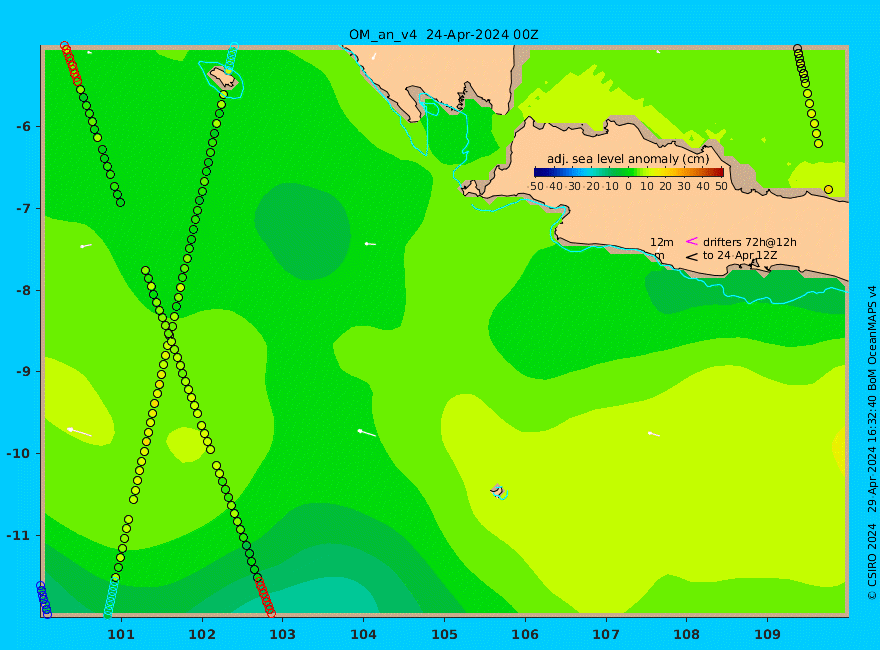Click the -8 latitude axis label

click(24, 290)
